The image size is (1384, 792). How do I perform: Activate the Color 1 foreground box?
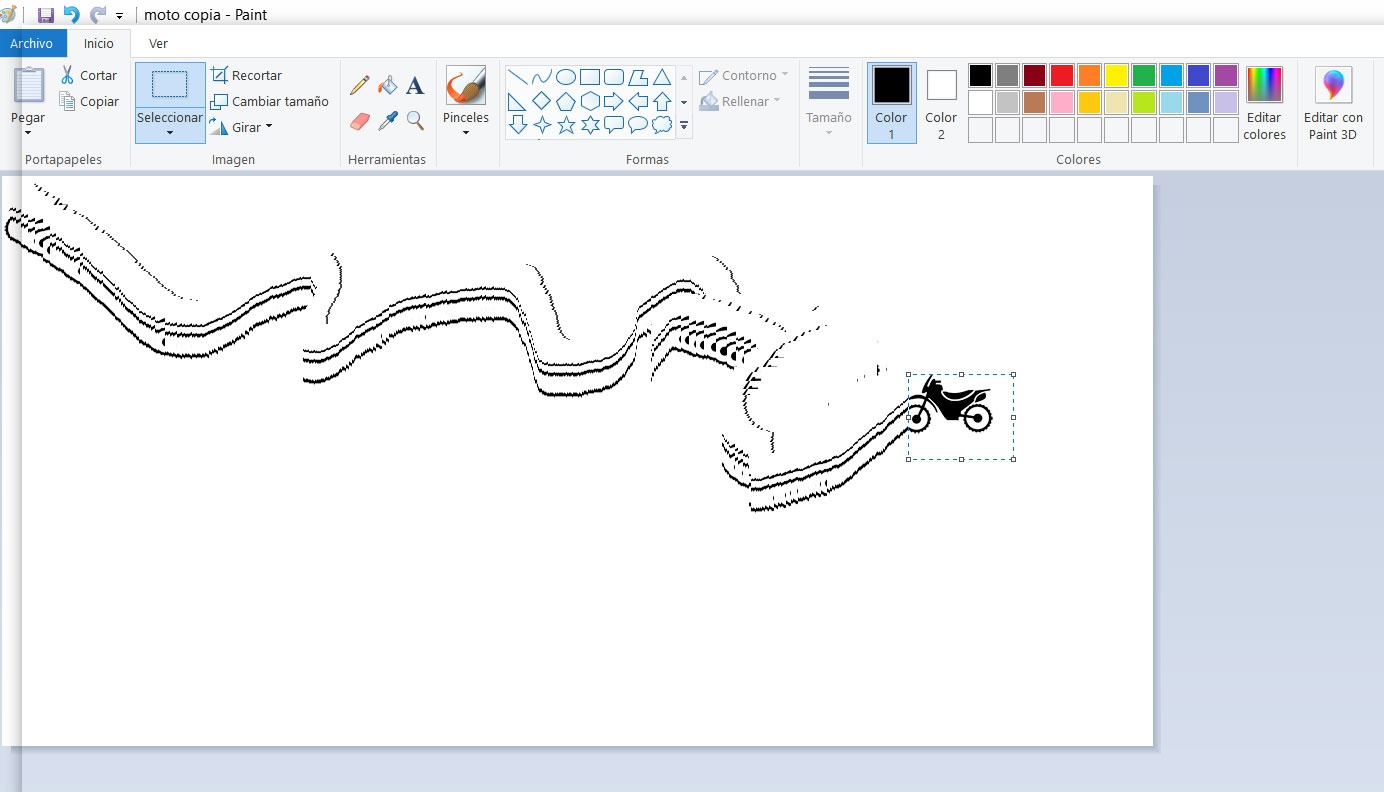click(891, 103)
